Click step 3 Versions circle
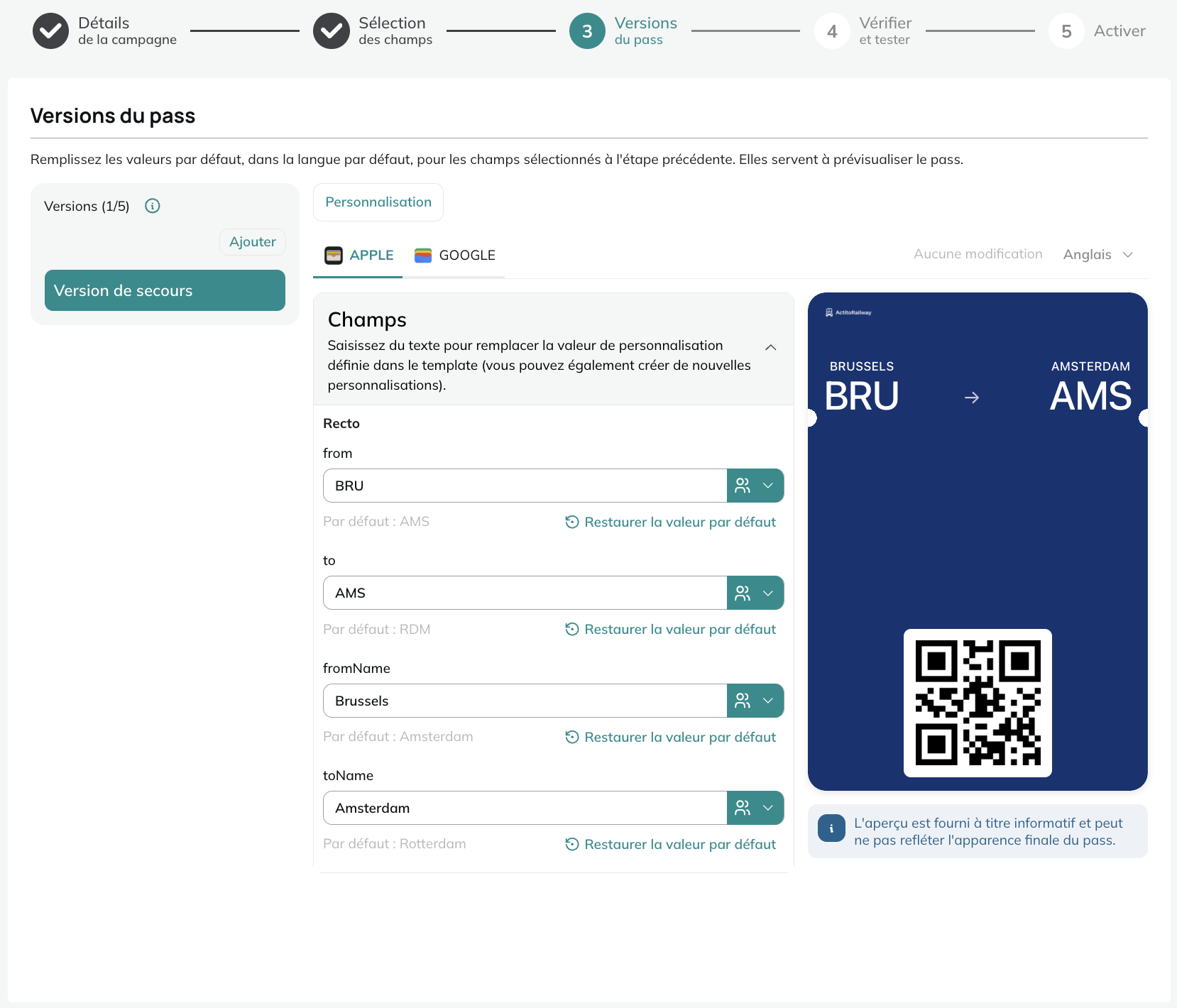This screenshot has height=1008, width=1177. coord(587,31)
